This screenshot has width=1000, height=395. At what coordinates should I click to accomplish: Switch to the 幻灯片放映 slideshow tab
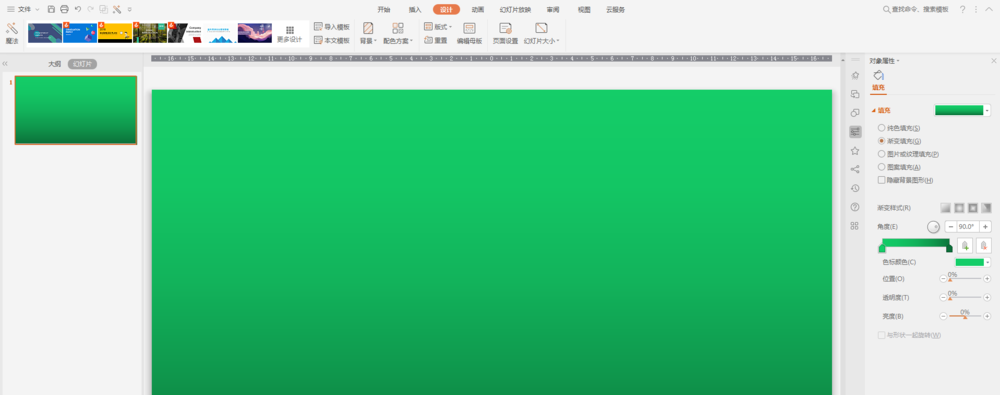[515, 10]
